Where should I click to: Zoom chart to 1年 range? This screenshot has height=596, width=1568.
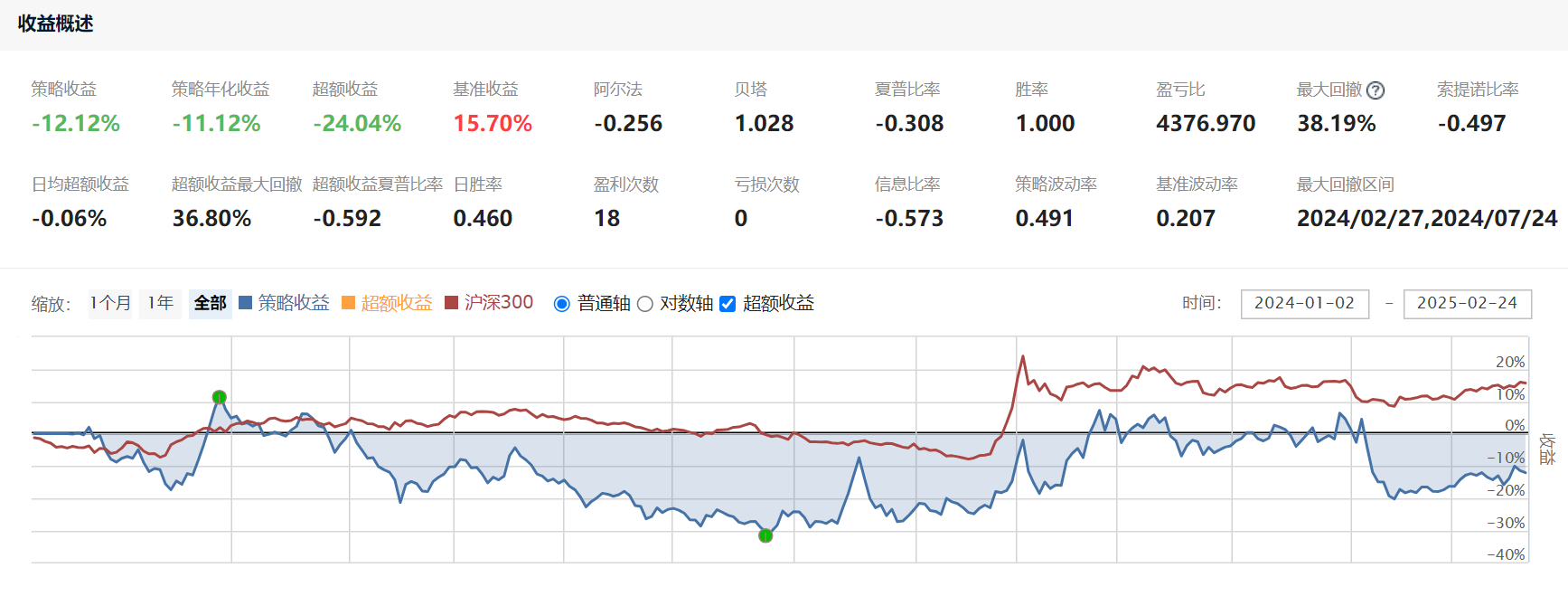pos(161,303)
